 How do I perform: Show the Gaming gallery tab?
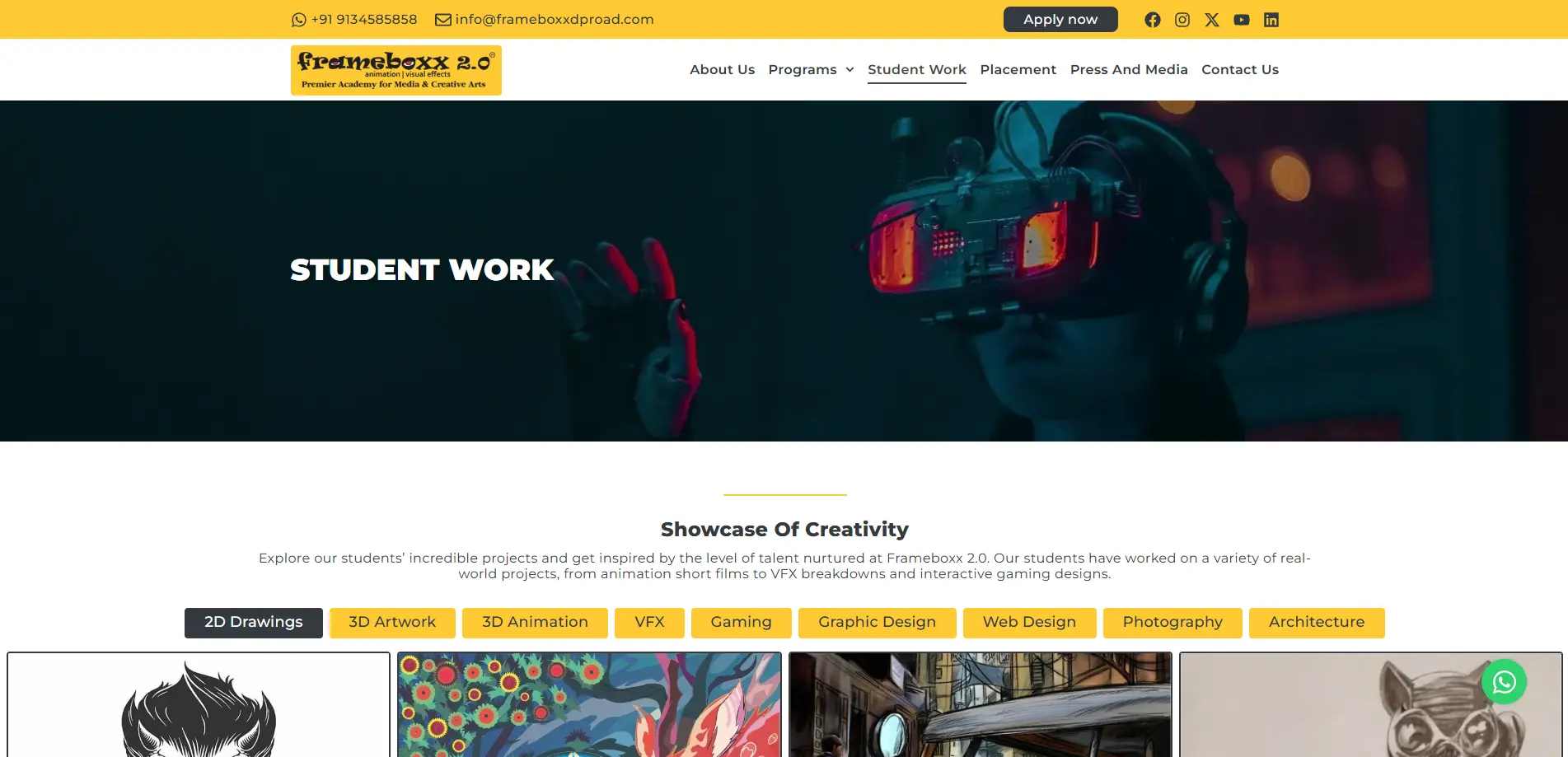(741, 623)
